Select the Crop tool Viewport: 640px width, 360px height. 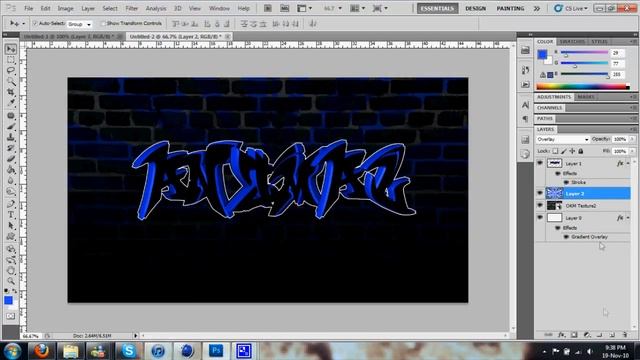click(11, 92)
